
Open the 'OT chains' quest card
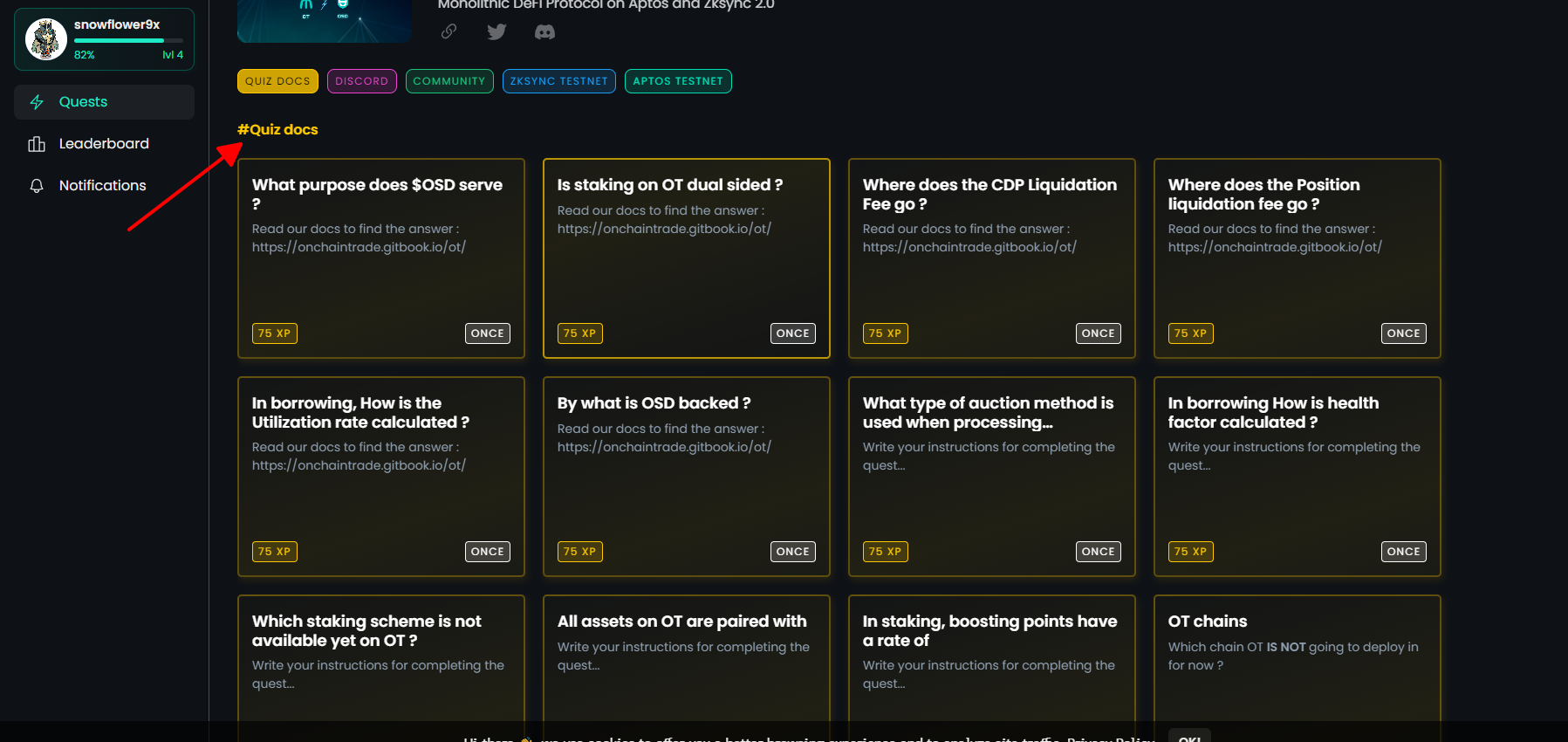(1298, 668)
